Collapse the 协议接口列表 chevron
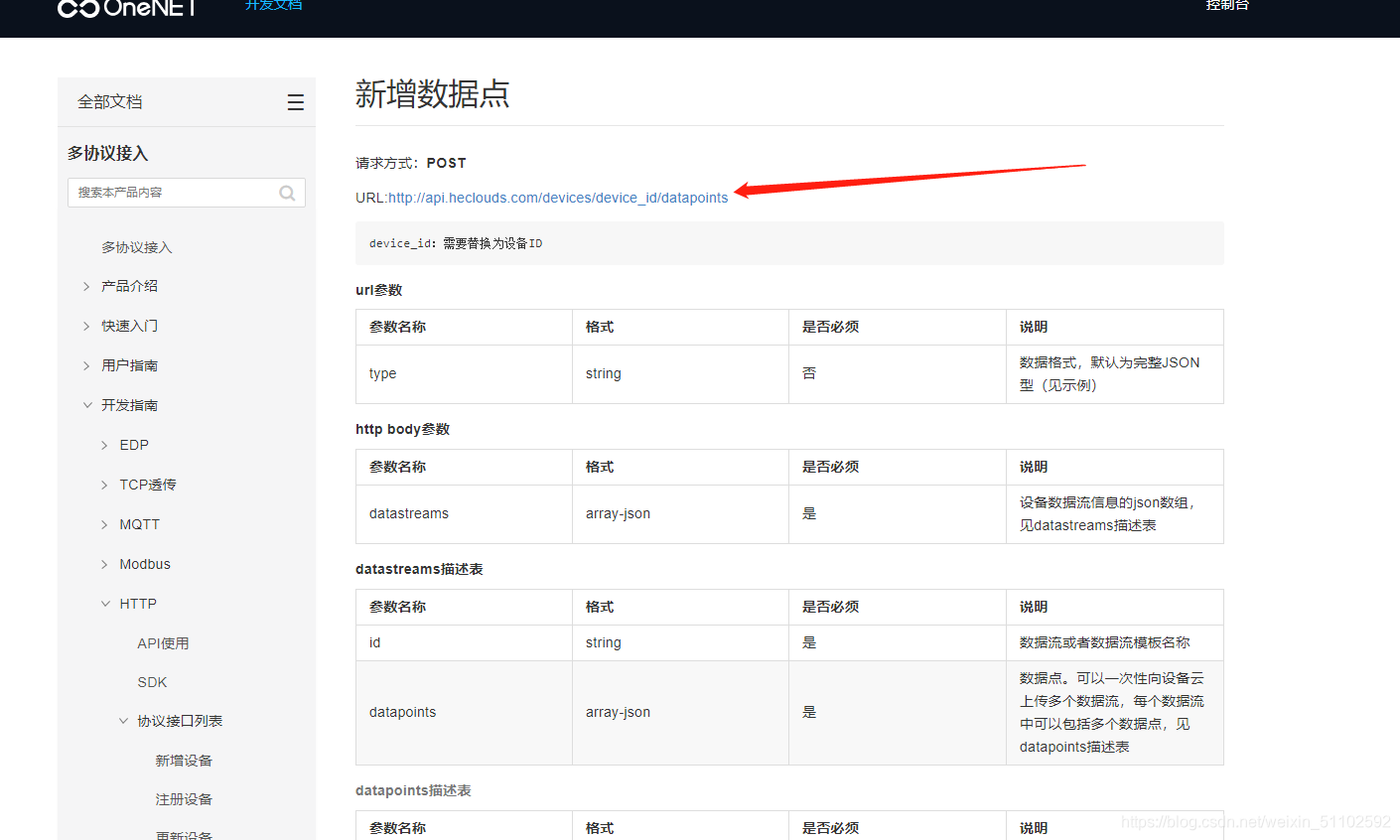 [x=123, y=721]
